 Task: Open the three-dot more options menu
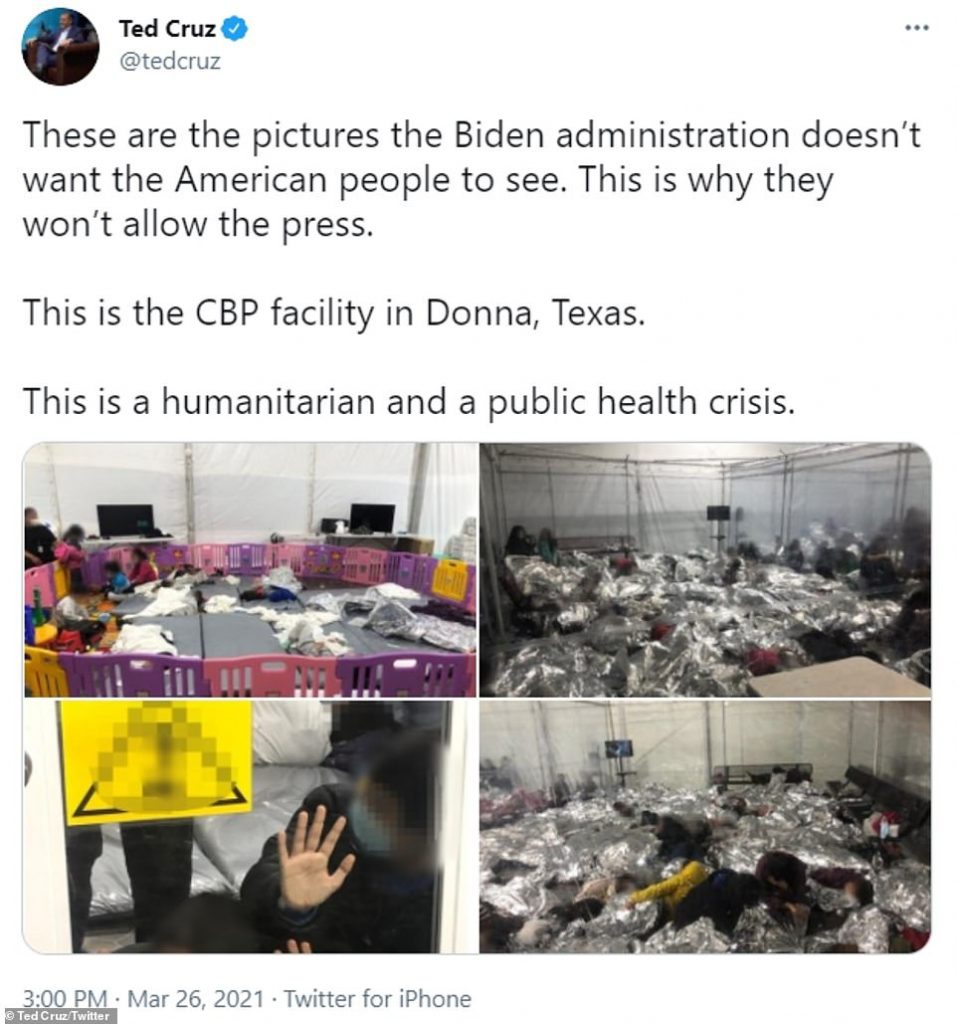(916, 28)
